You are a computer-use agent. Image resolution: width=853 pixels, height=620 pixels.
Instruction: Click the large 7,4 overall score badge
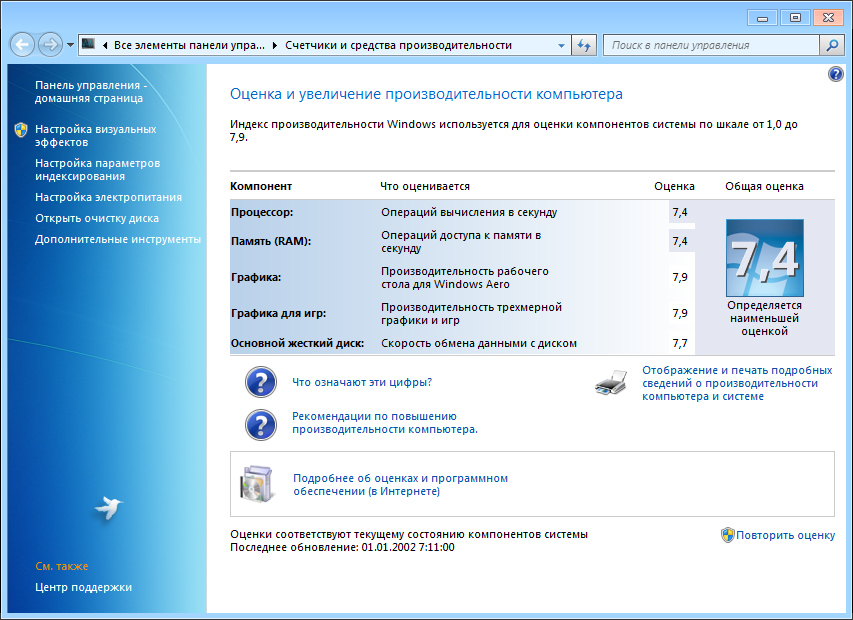764,258
